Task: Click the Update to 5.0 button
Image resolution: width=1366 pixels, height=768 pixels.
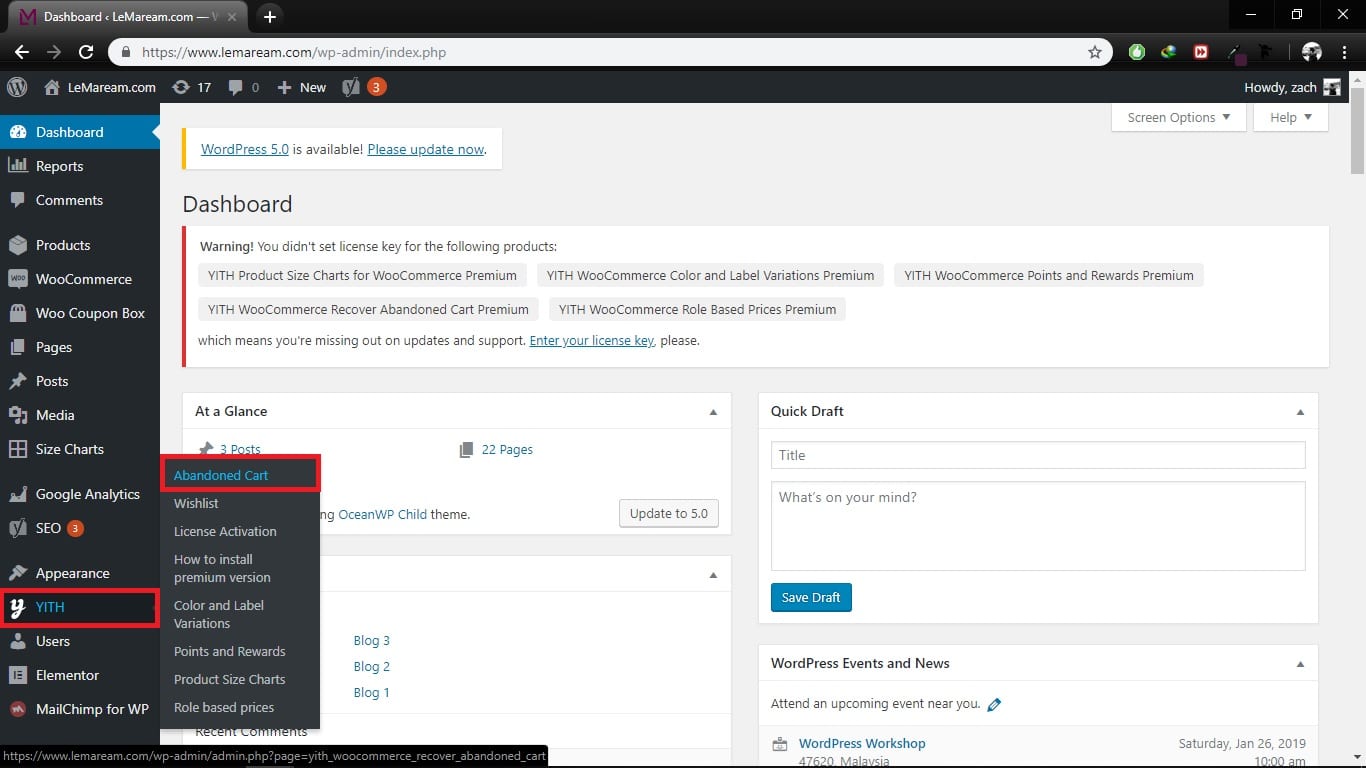Action: pos(669,513)
